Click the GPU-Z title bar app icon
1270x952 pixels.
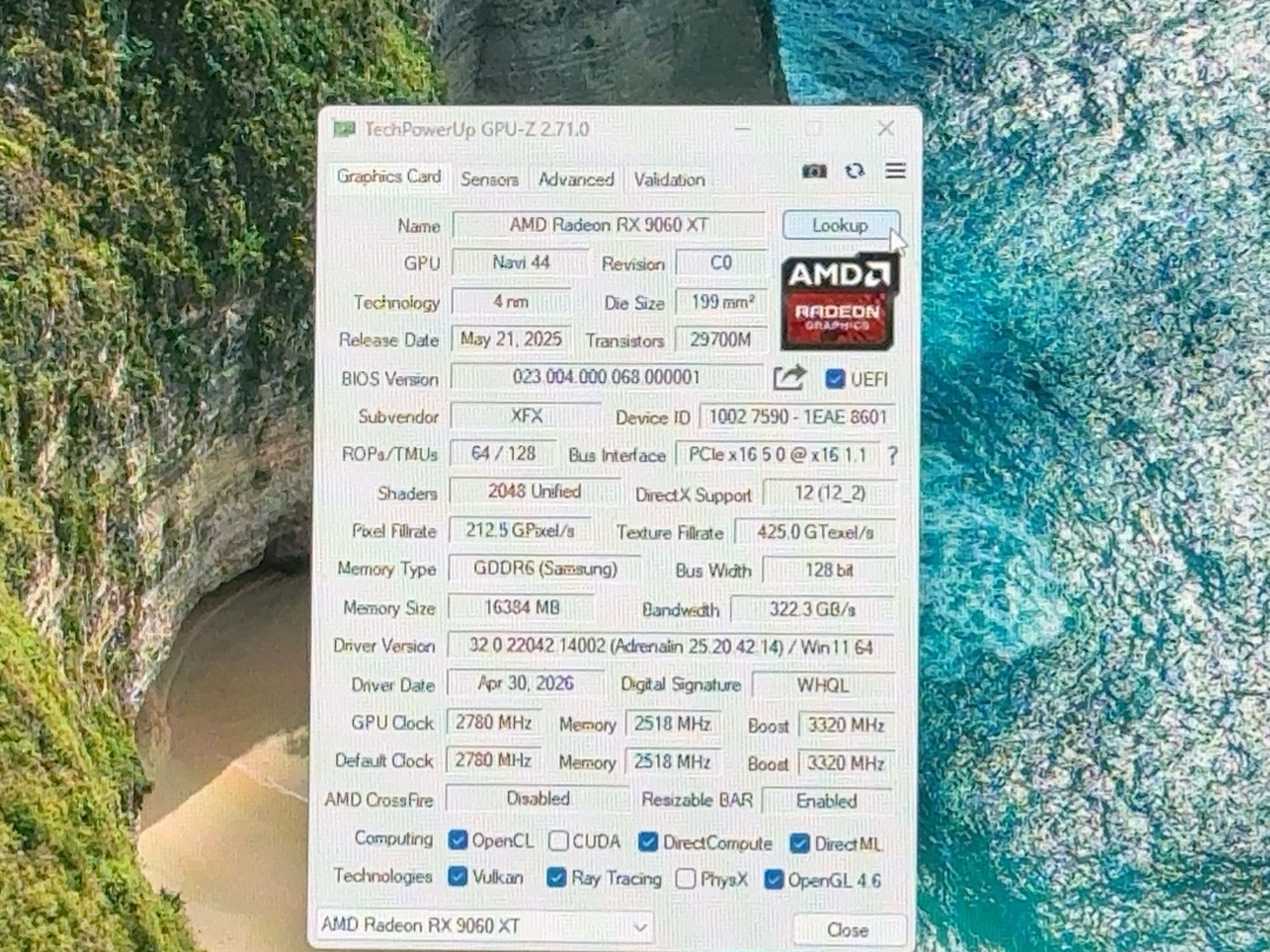click(344, 129)
